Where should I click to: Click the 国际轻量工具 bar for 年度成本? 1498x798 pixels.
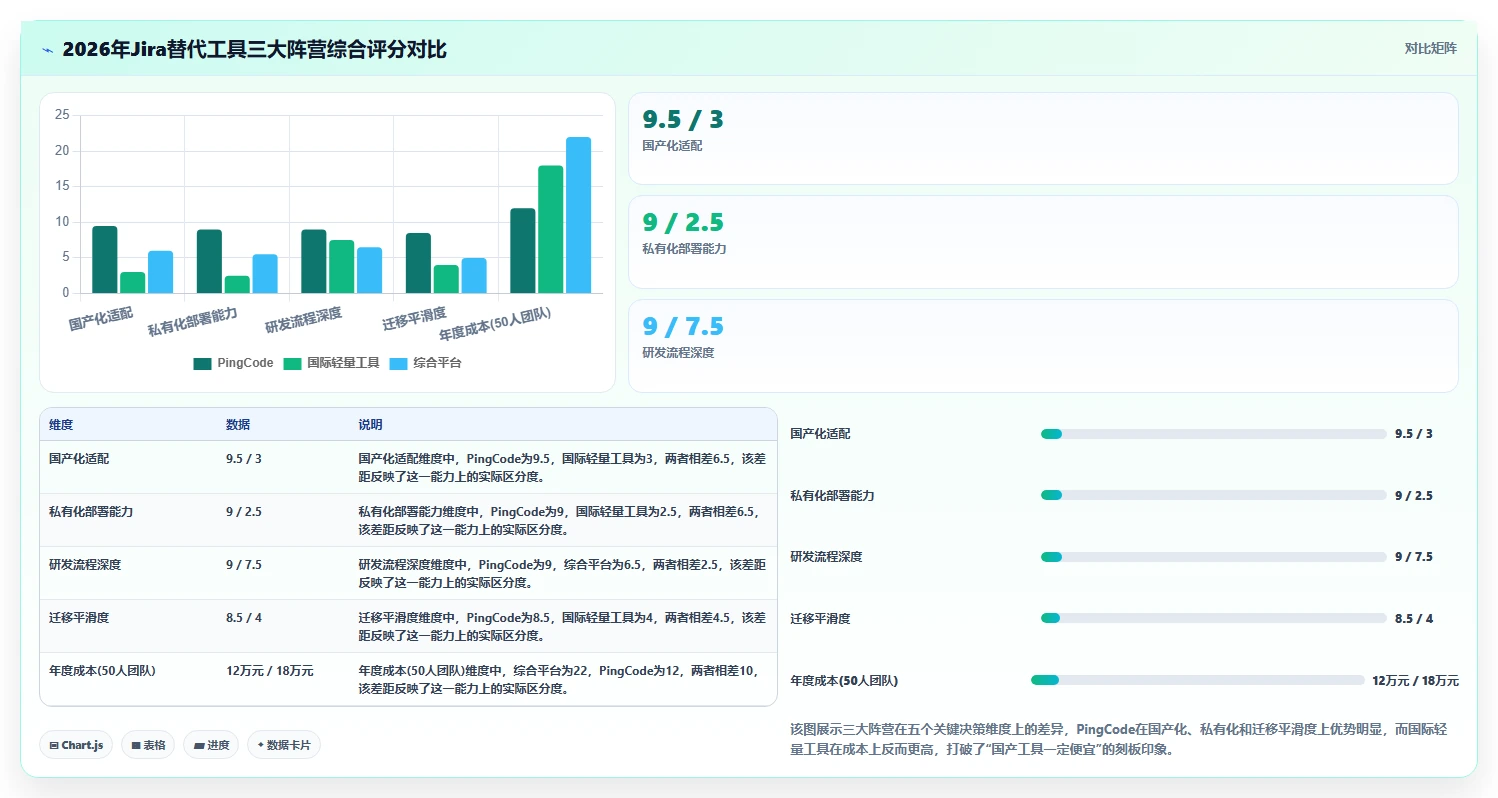click(x=551, y=230)
